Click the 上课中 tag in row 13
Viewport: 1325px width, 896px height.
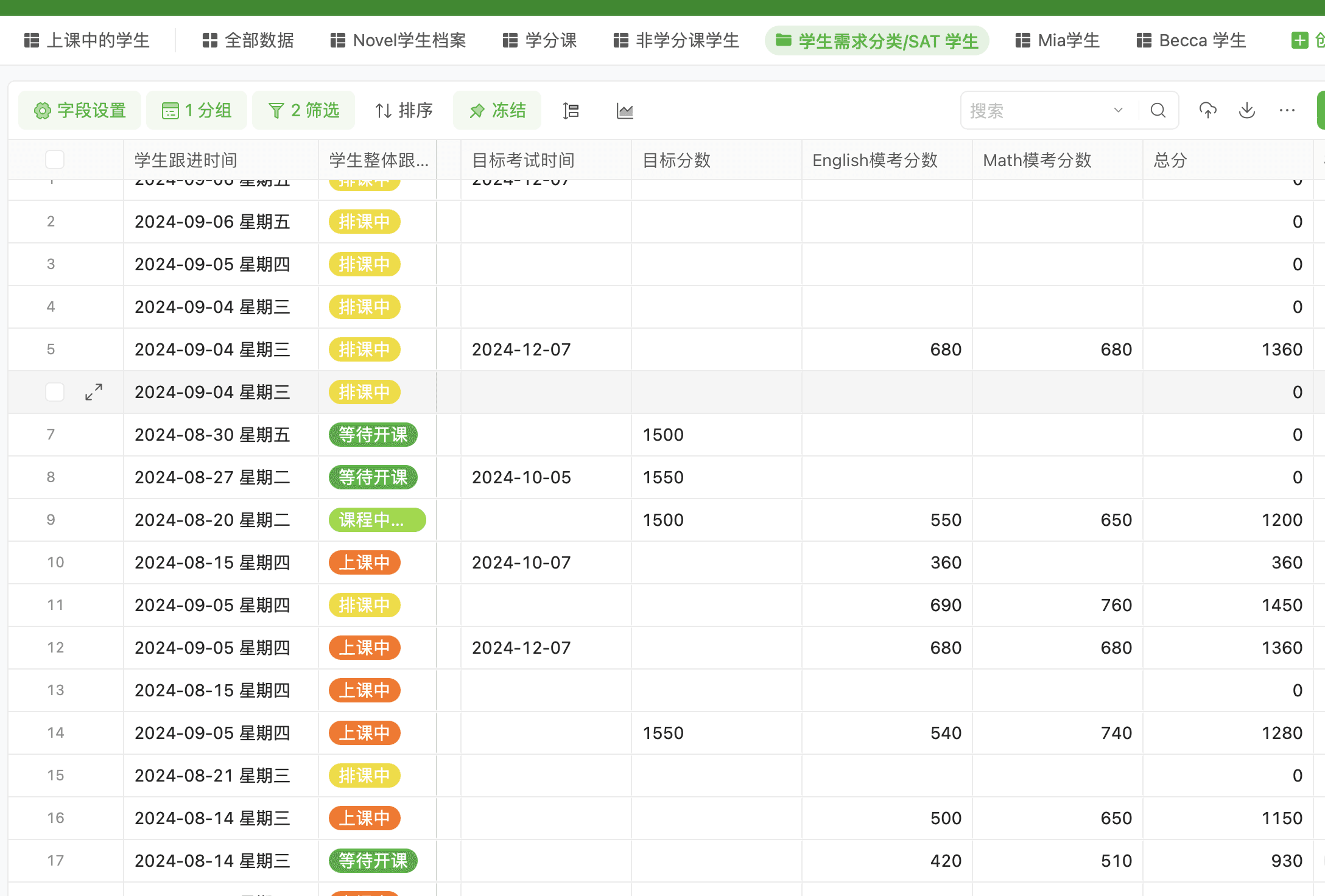tap(364, 690)
